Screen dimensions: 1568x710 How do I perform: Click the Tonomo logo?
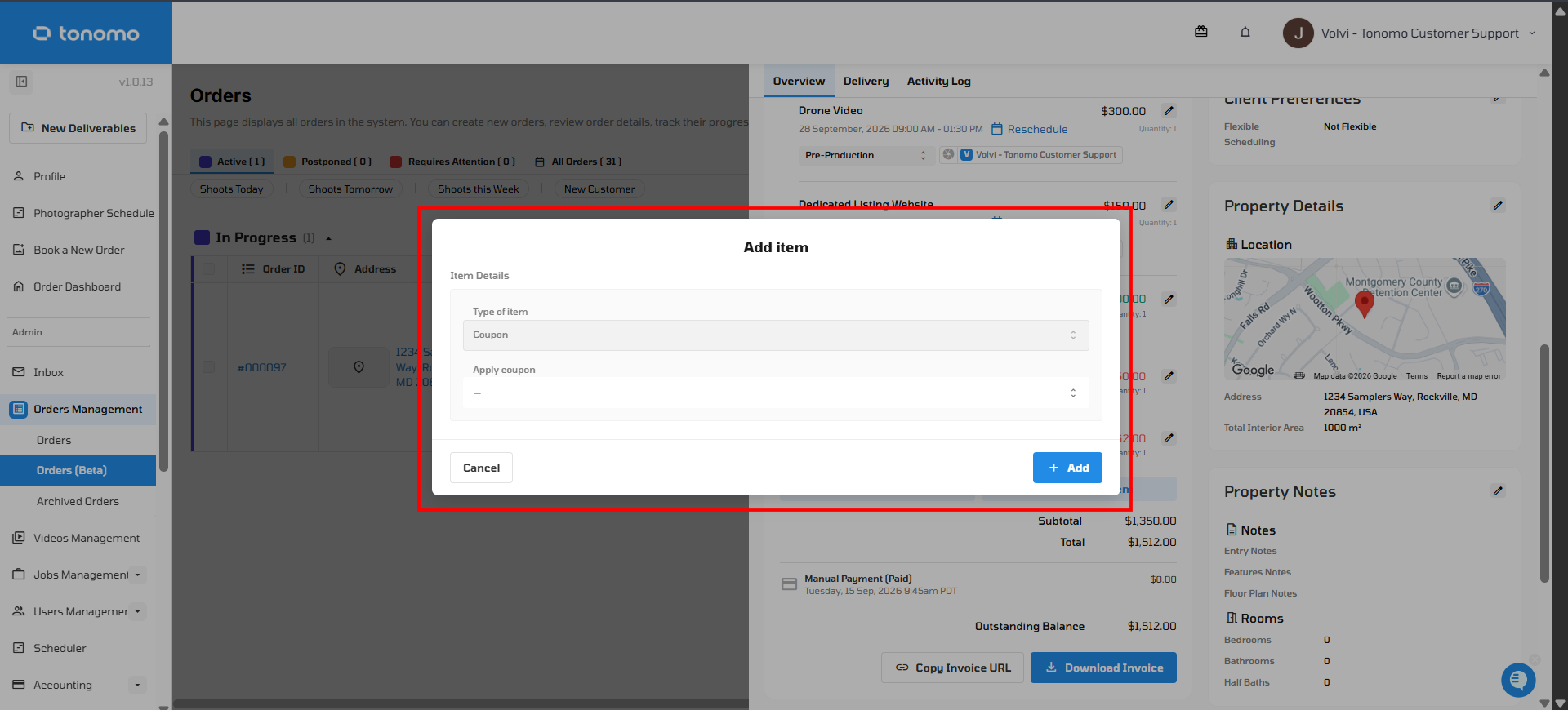[x=86, y=33]
